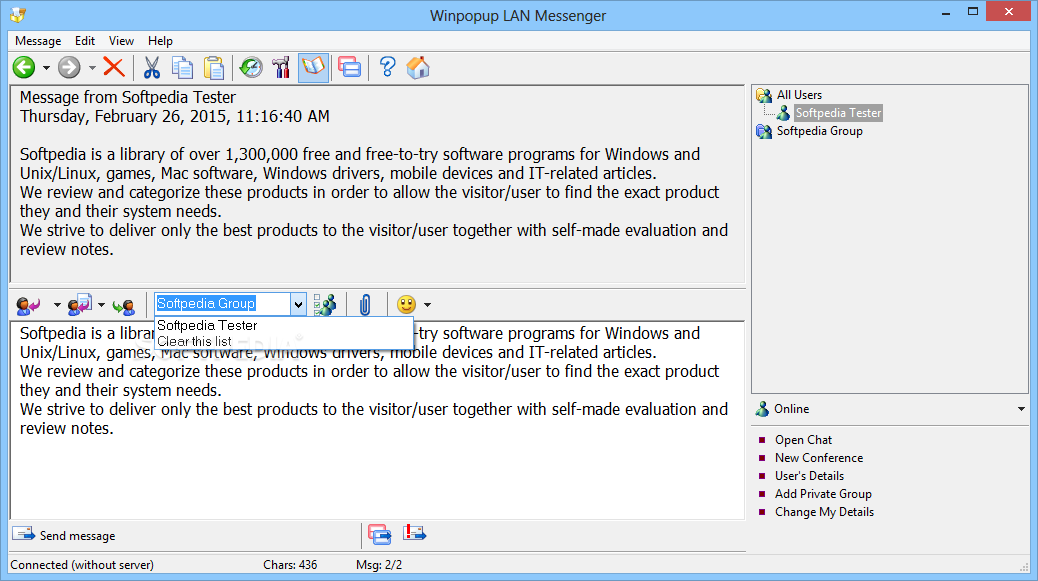Attach a file with paperclip icon
The height and width of the screenshot is (581, 1038).
point(365,305)
